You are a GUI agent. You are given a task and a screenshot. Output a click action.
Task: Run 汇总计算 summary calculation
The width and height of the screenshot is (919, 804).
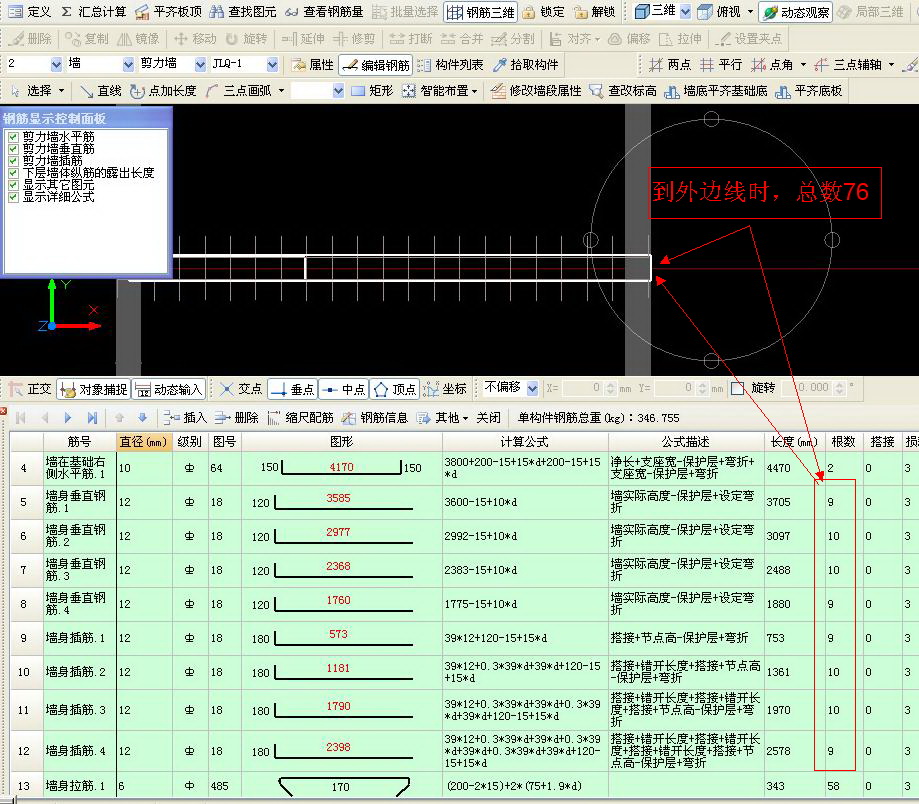94,12
